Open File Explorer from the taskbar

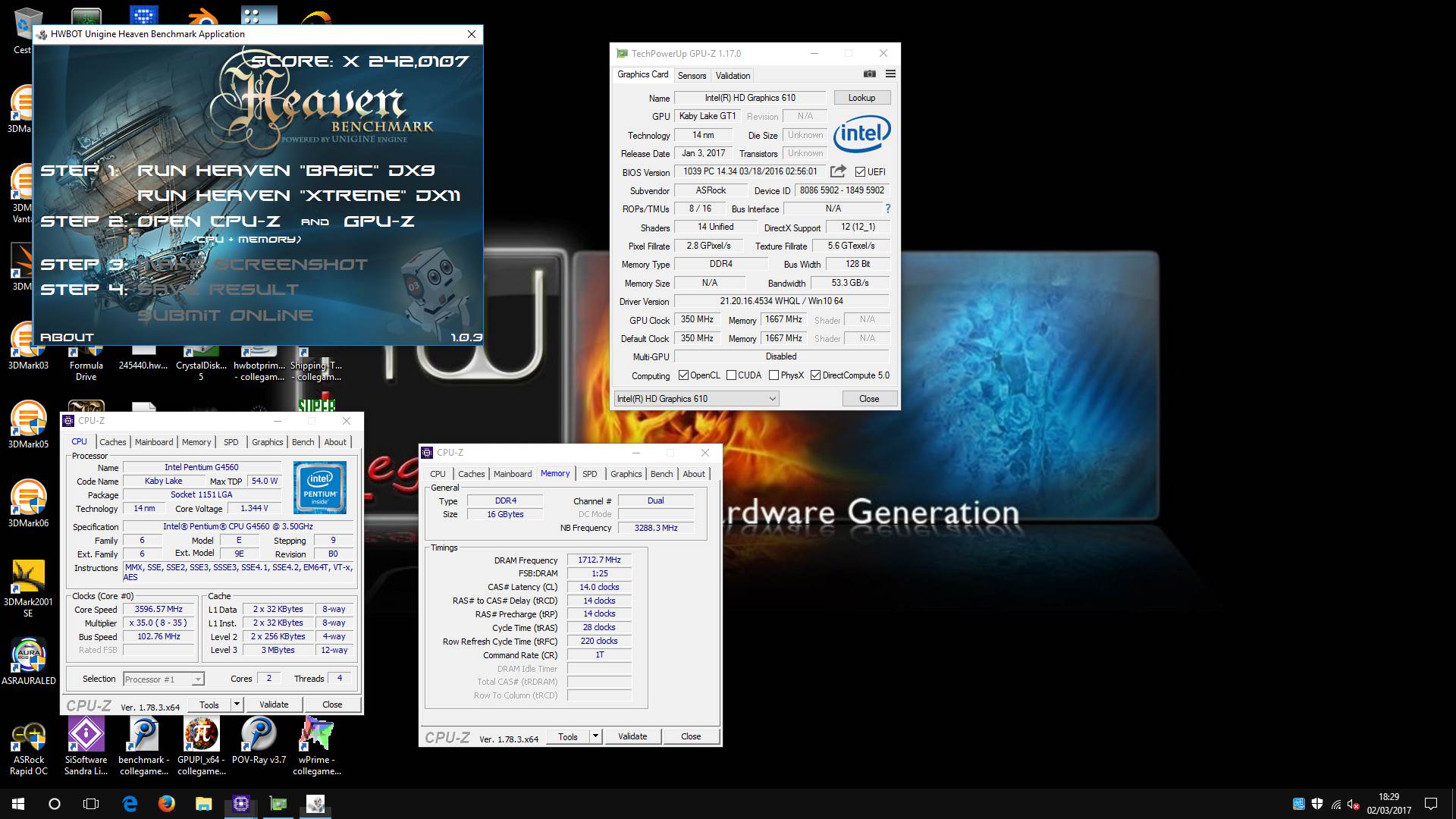point(204,804)
